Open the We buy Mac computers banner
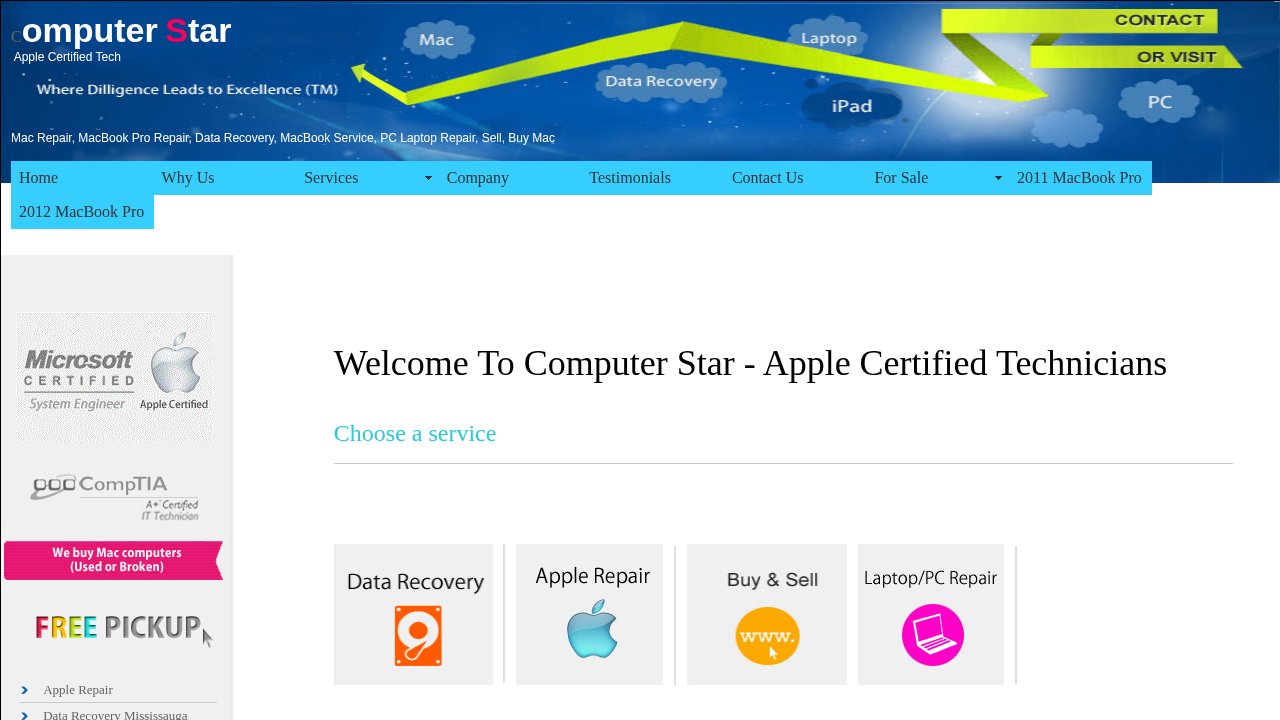The height and width of the screenshot is (720, 1280). pos(114,560)
